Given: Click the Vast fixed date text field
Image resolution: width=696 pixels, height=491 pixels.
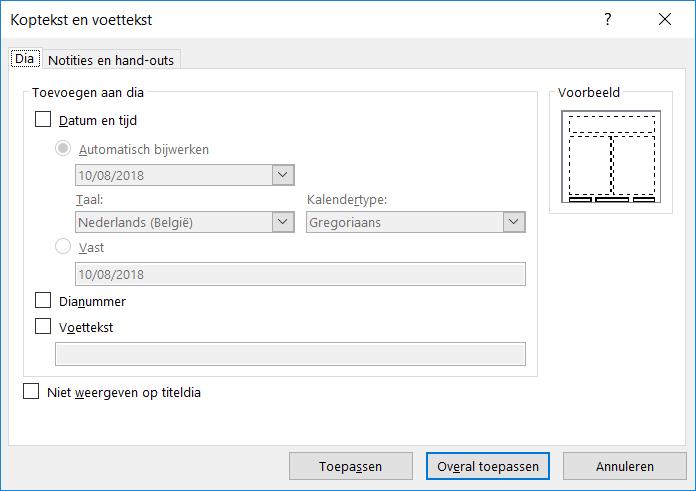Looking at the screenshot, I should pyautogui.click(x=300, y=274).
